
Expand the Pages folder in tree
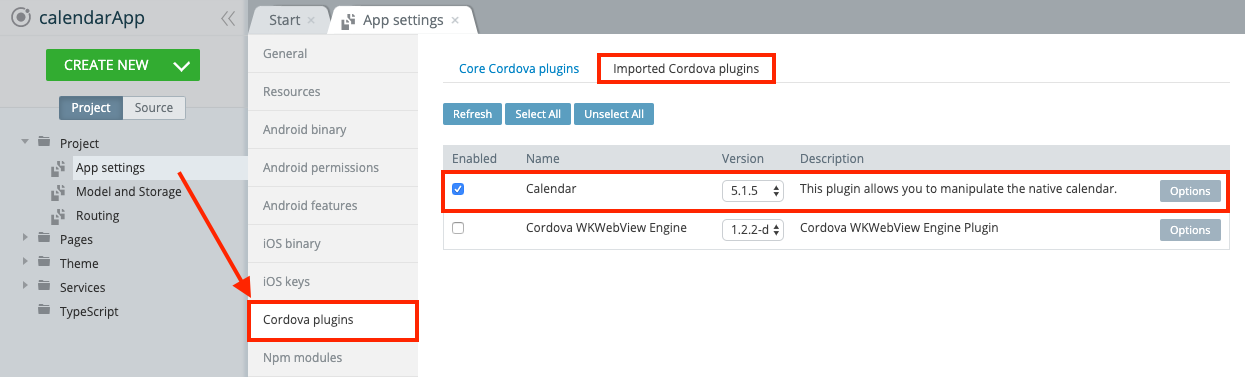25,239
